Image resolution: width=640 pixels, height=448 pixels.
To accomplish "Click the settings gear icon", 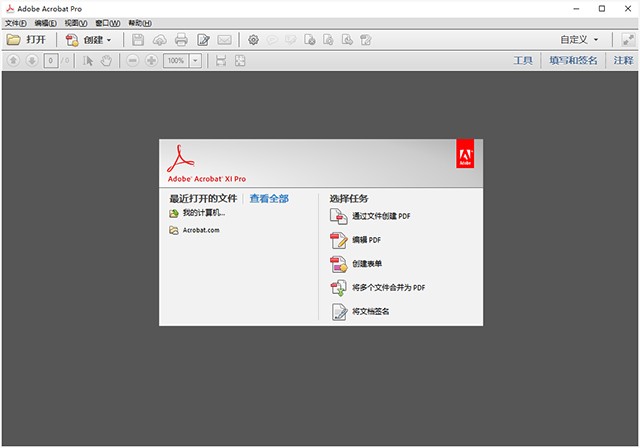I will (x=253, y=40).
